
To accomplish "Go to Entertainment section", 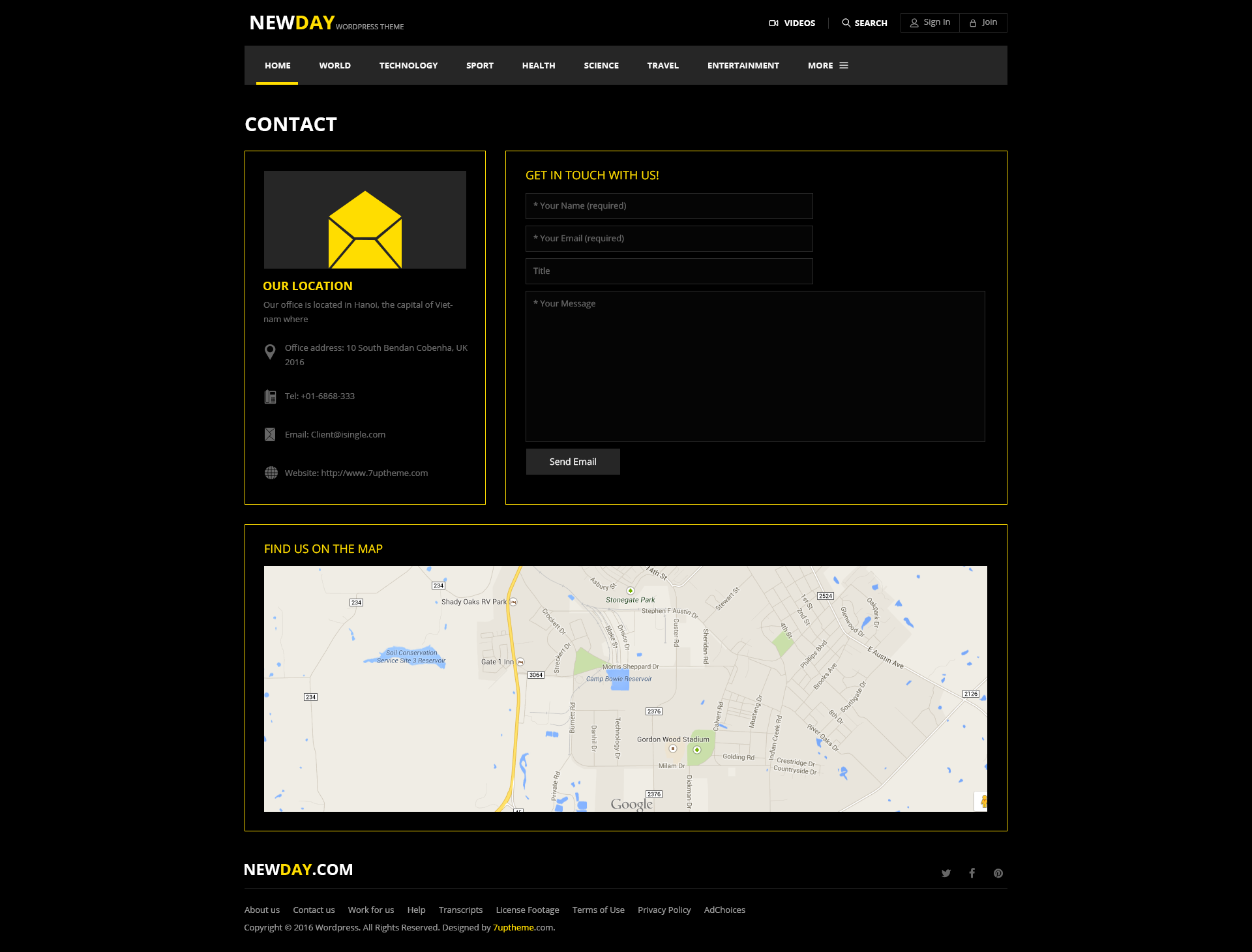I will tap(743, 65).
